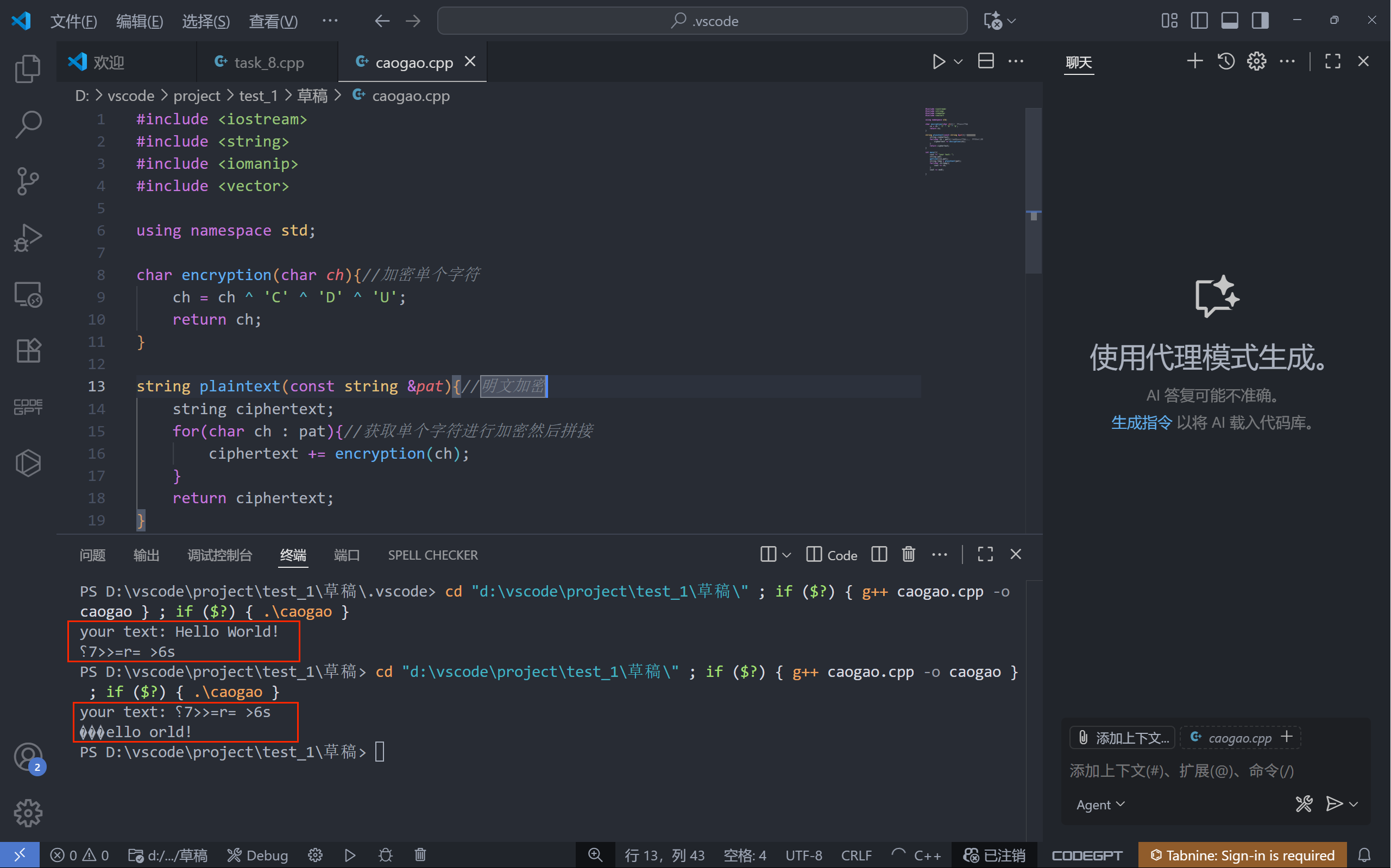Open the Explorer view in activity bar
Image resolution: width=1391 pixels, height=868 pixels.
(x=28, y=68)
